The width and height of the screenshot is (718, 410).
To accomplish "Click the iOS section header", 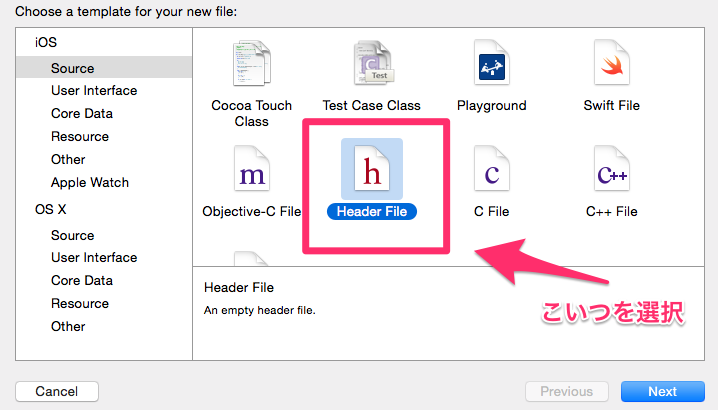I will 46,42.
